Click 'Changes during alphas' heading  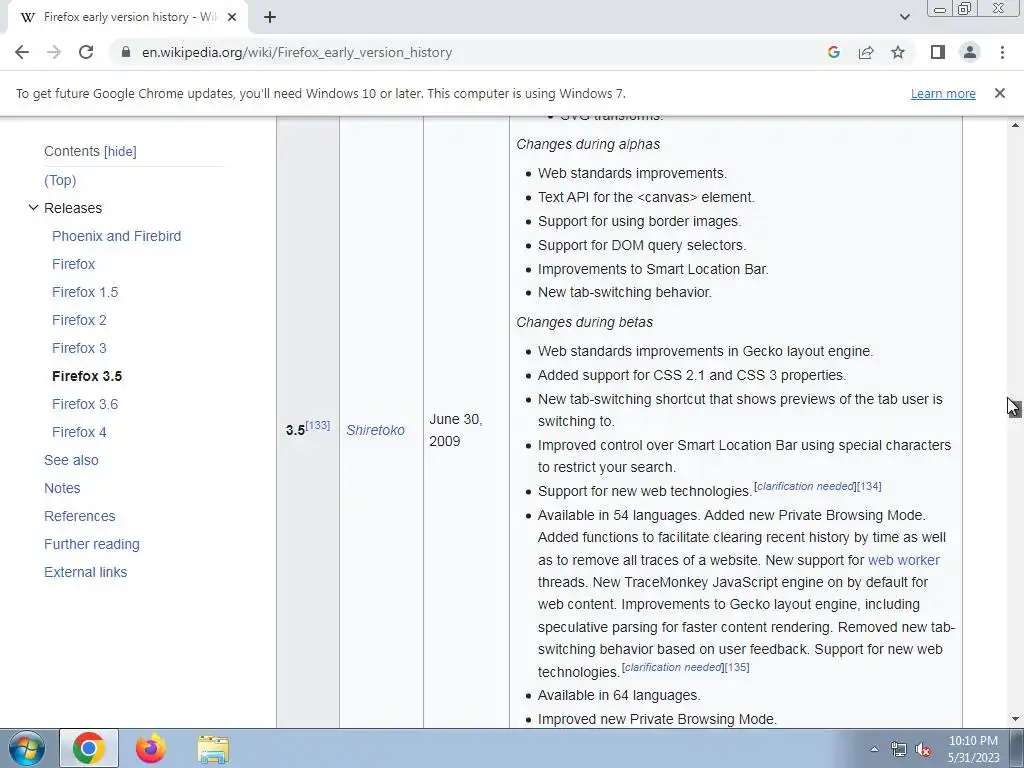[x=588, y=144]
